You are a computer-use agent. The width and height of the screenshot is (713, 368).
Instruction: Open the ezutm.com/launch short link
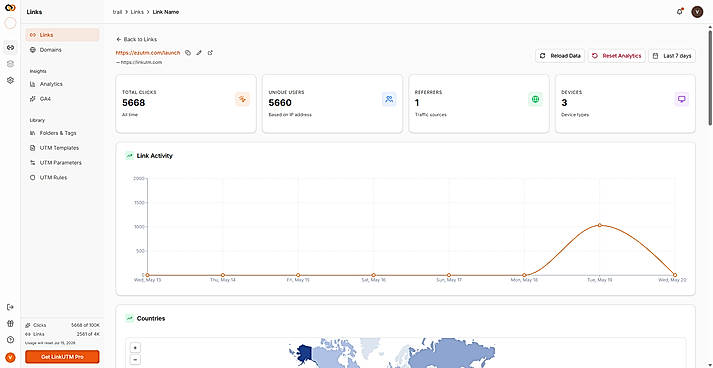tap(148, 53)
